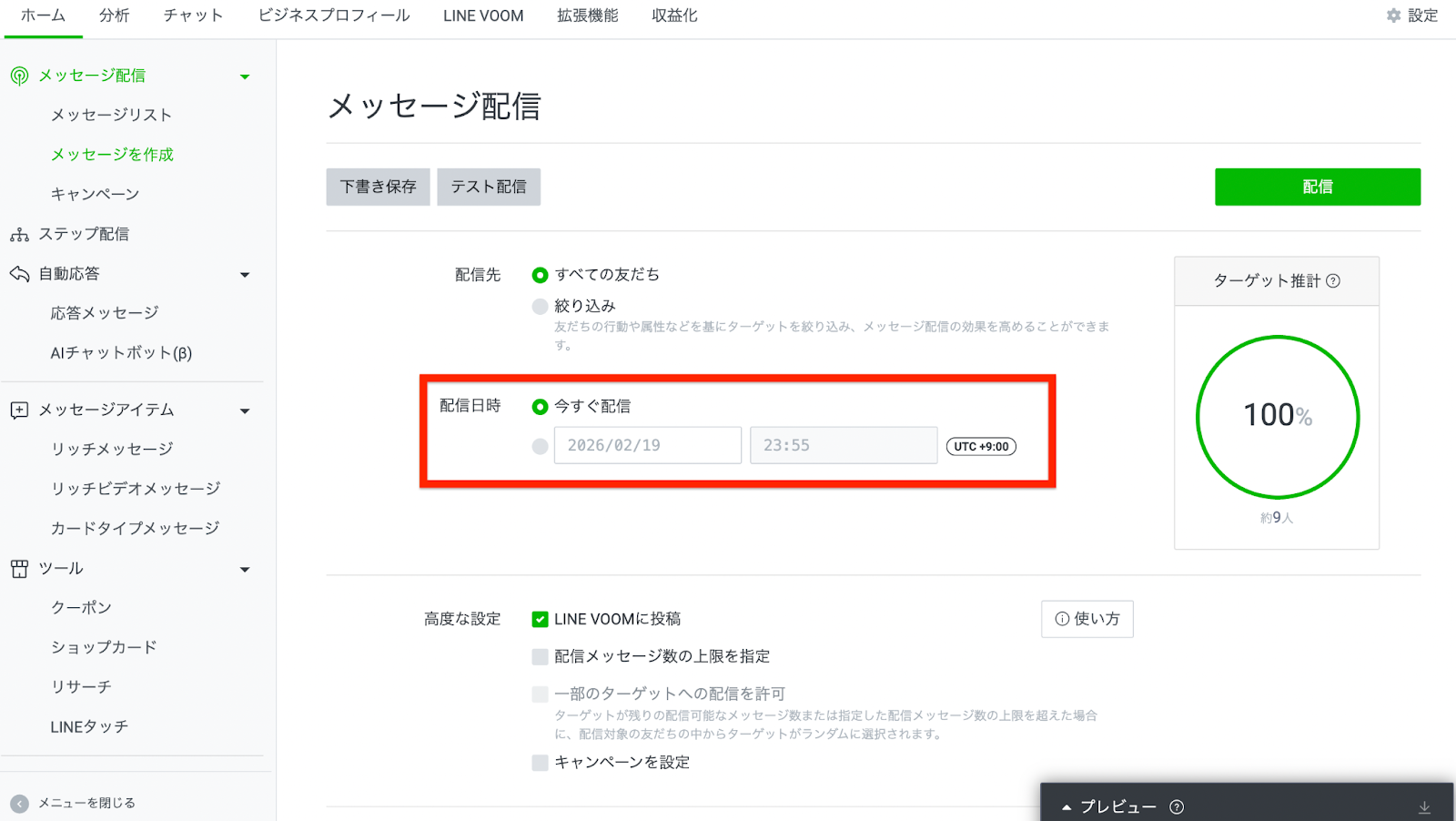The image size is (1456, 821).
Task: Click the step delivery tree icon
Action: [x=19, y=235]
